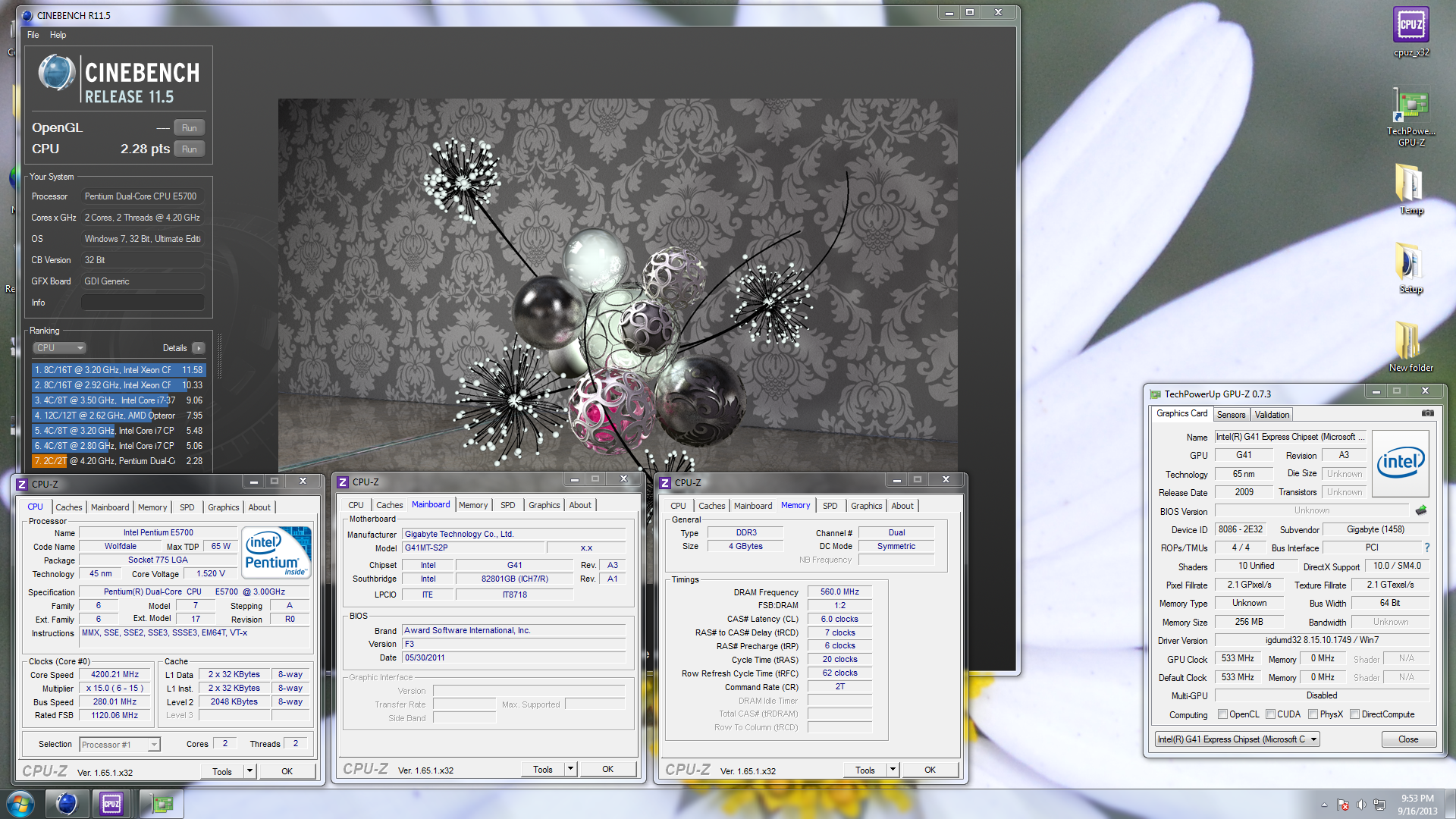The width and height of the screenshot is (1456, 819).
Task: Open the Setup folder on desktop
Action: coord(1410,268)
